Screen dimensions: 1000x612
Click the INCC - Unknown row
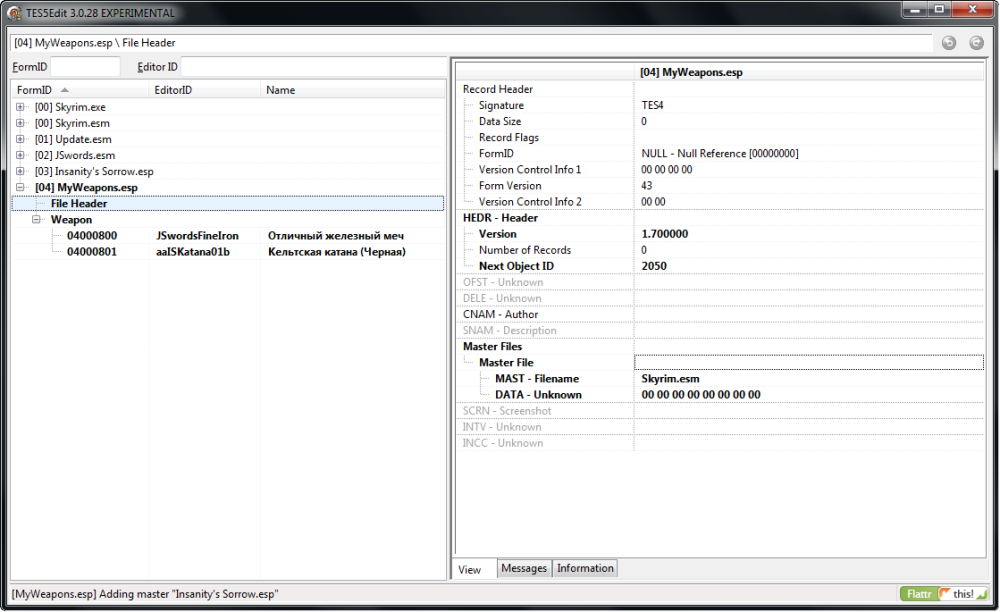(x=720, y=443)
